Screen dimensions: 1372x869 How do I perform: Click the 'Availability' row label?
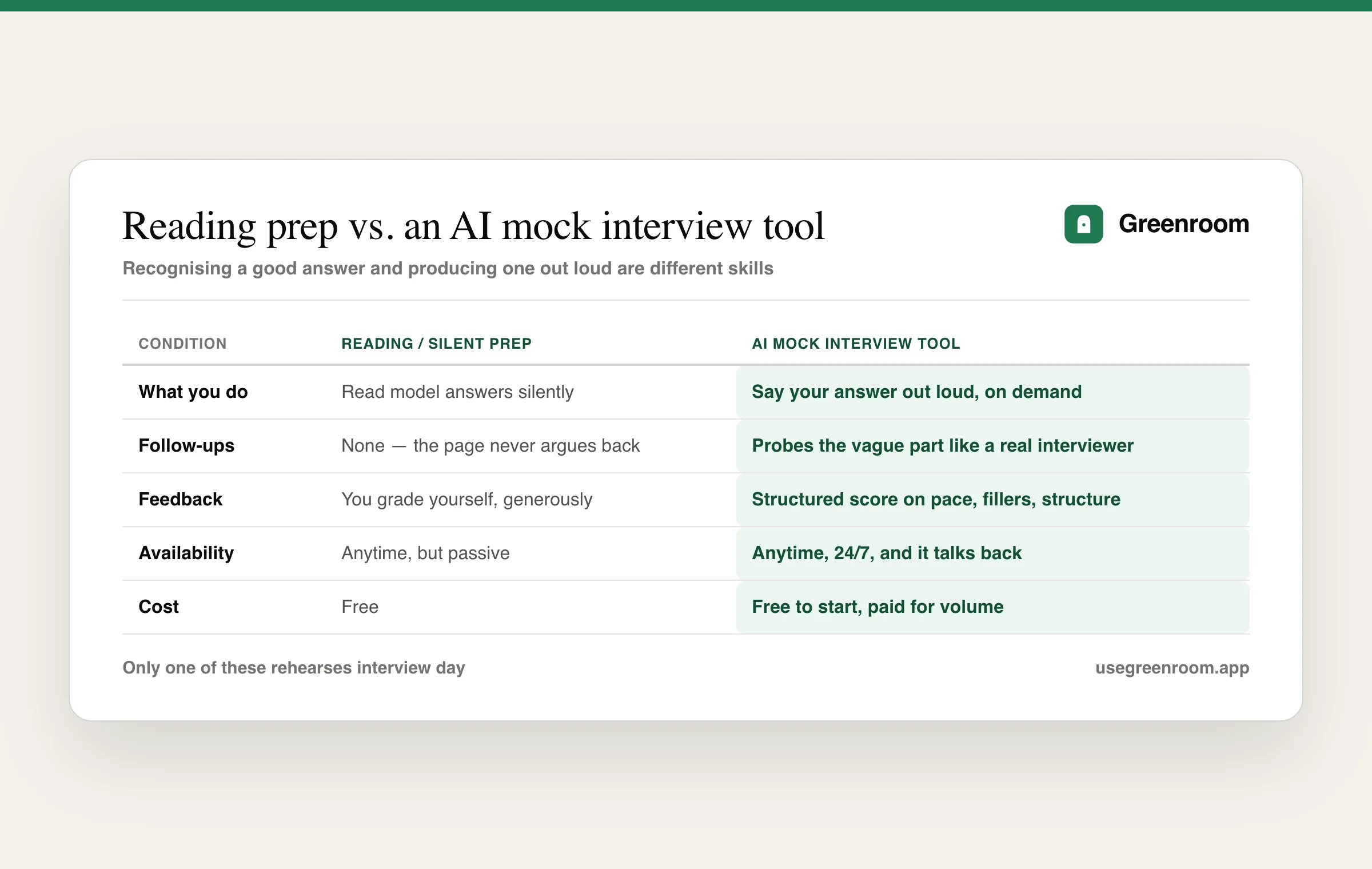(186, 553)
